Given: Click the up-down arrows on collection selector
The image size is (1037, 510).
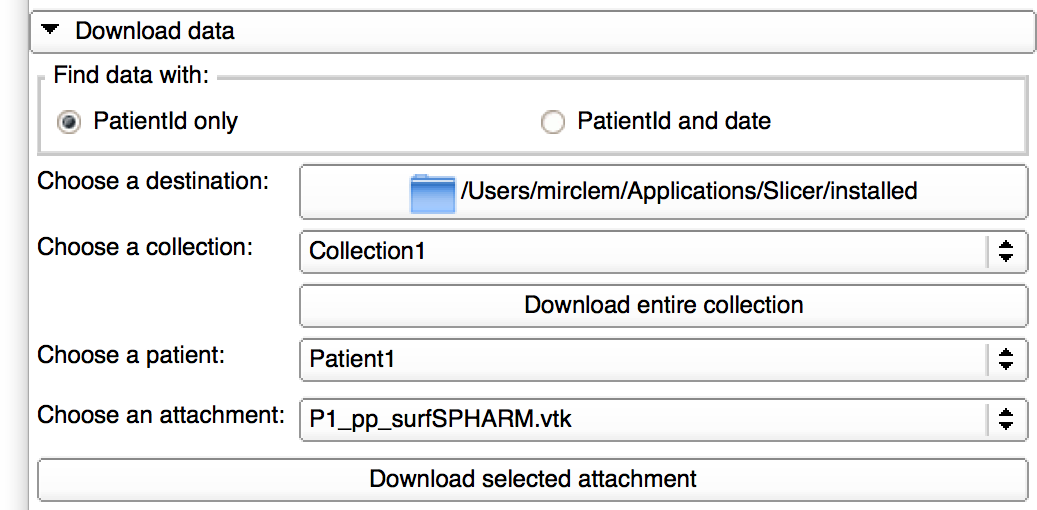Looking at the screenshot, I should click(1006, 251).
